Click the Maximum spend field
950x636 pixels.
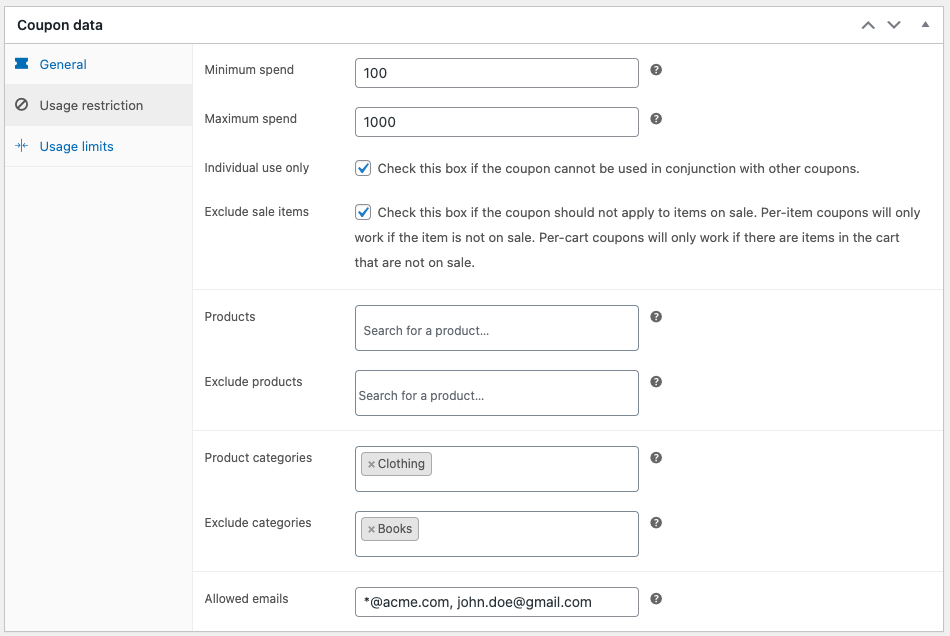[496, 122]
